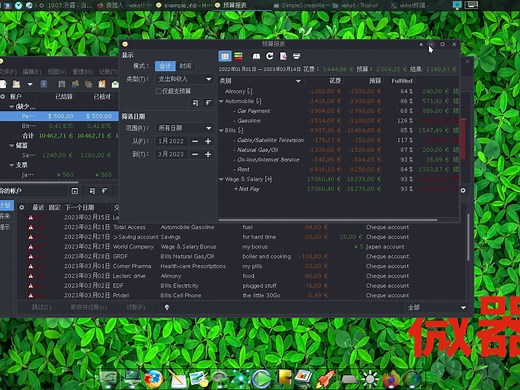The image size is (520, 390).
Task: Sort by the 花费 column header
Action: click(x=335, y=81)
